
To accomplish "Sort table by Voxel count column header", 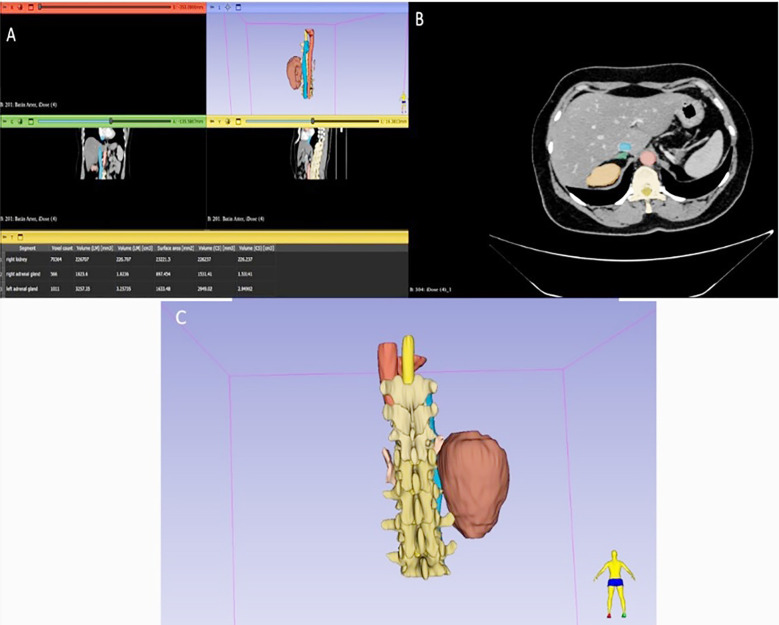I will [62, 248].
